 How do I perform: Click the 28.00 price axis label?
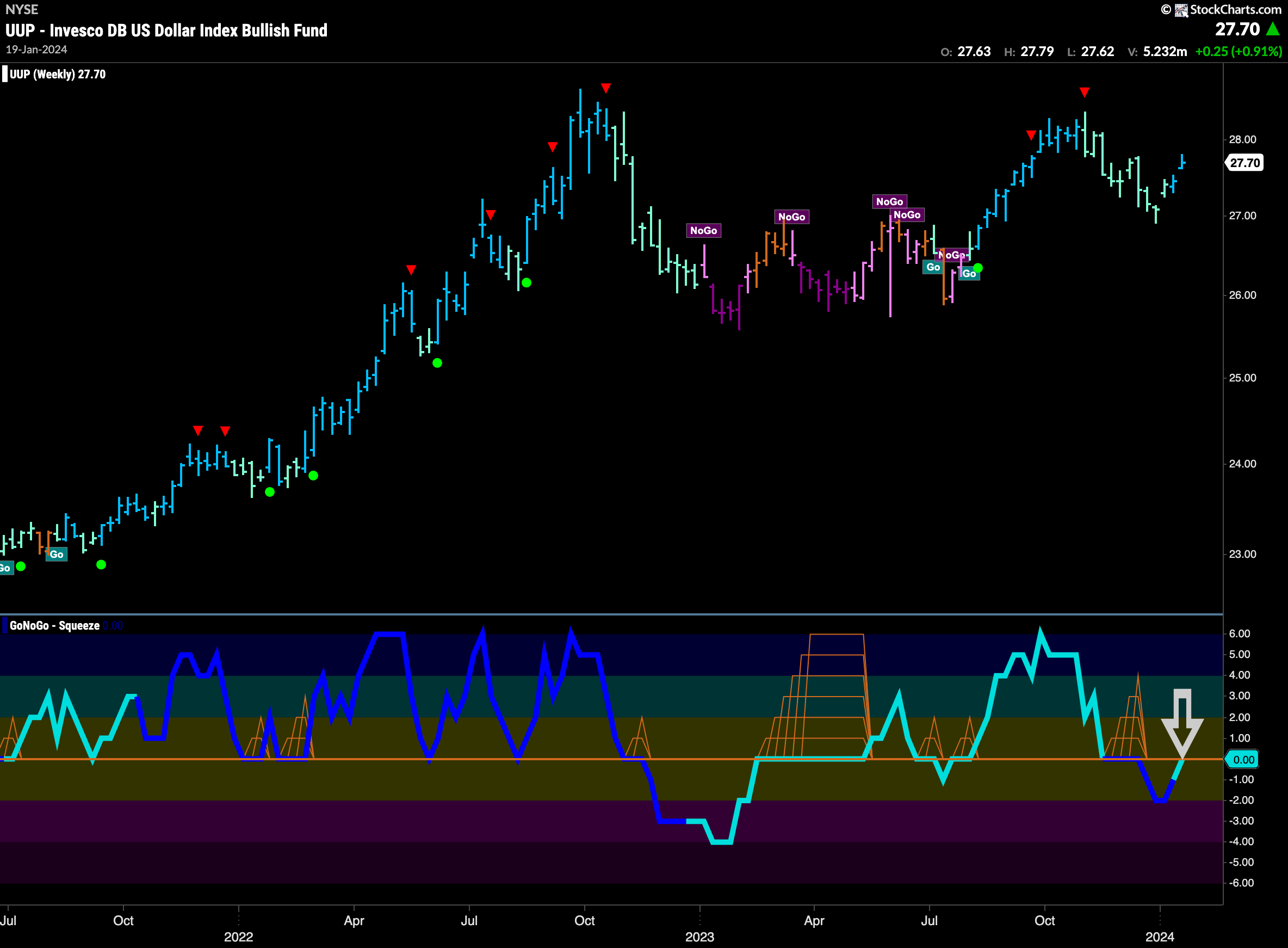tap(1242, 139)
